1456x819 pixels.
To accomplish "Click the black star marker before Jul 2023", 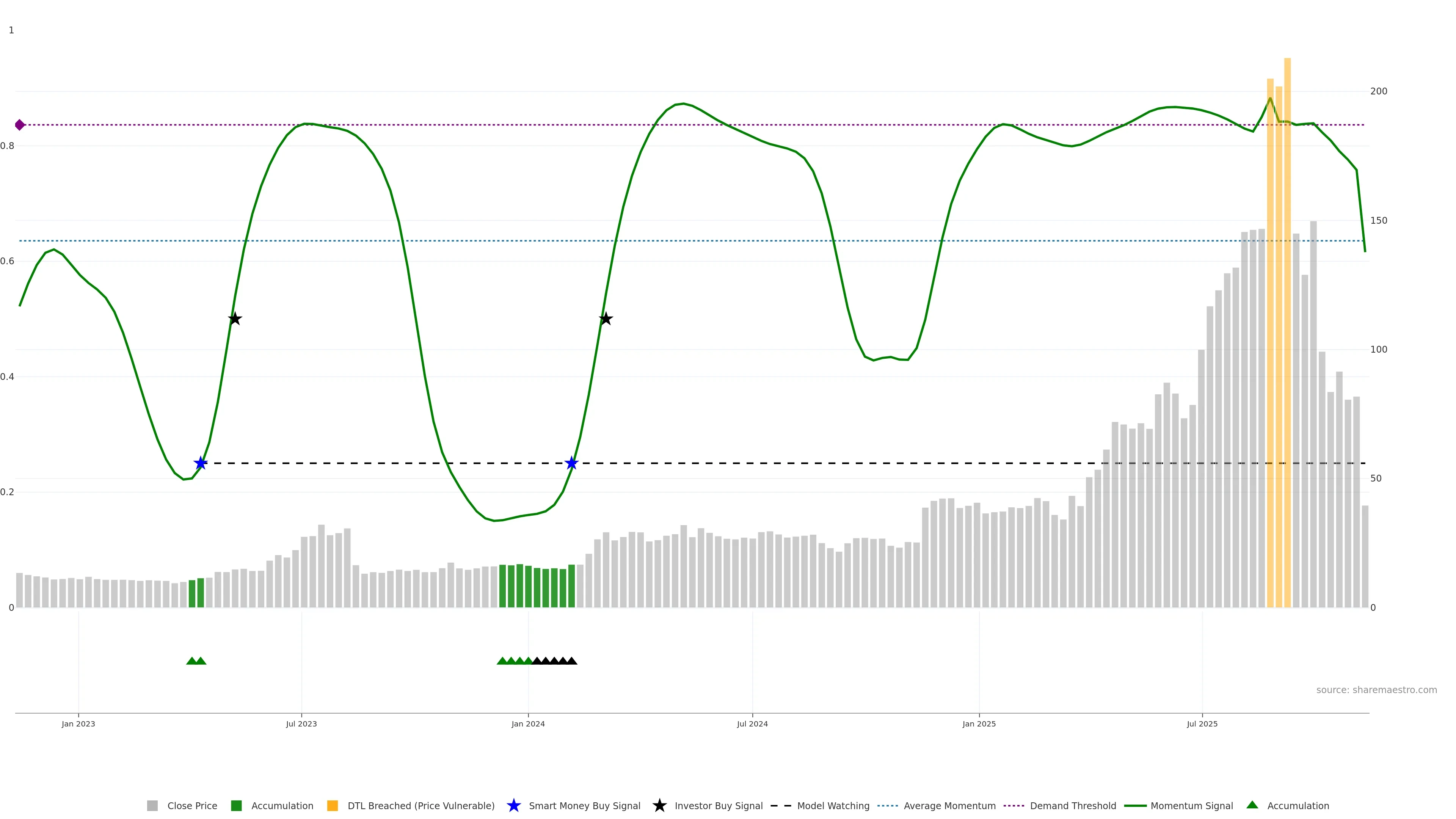I will pyautogui.click(x=235, y=319).
